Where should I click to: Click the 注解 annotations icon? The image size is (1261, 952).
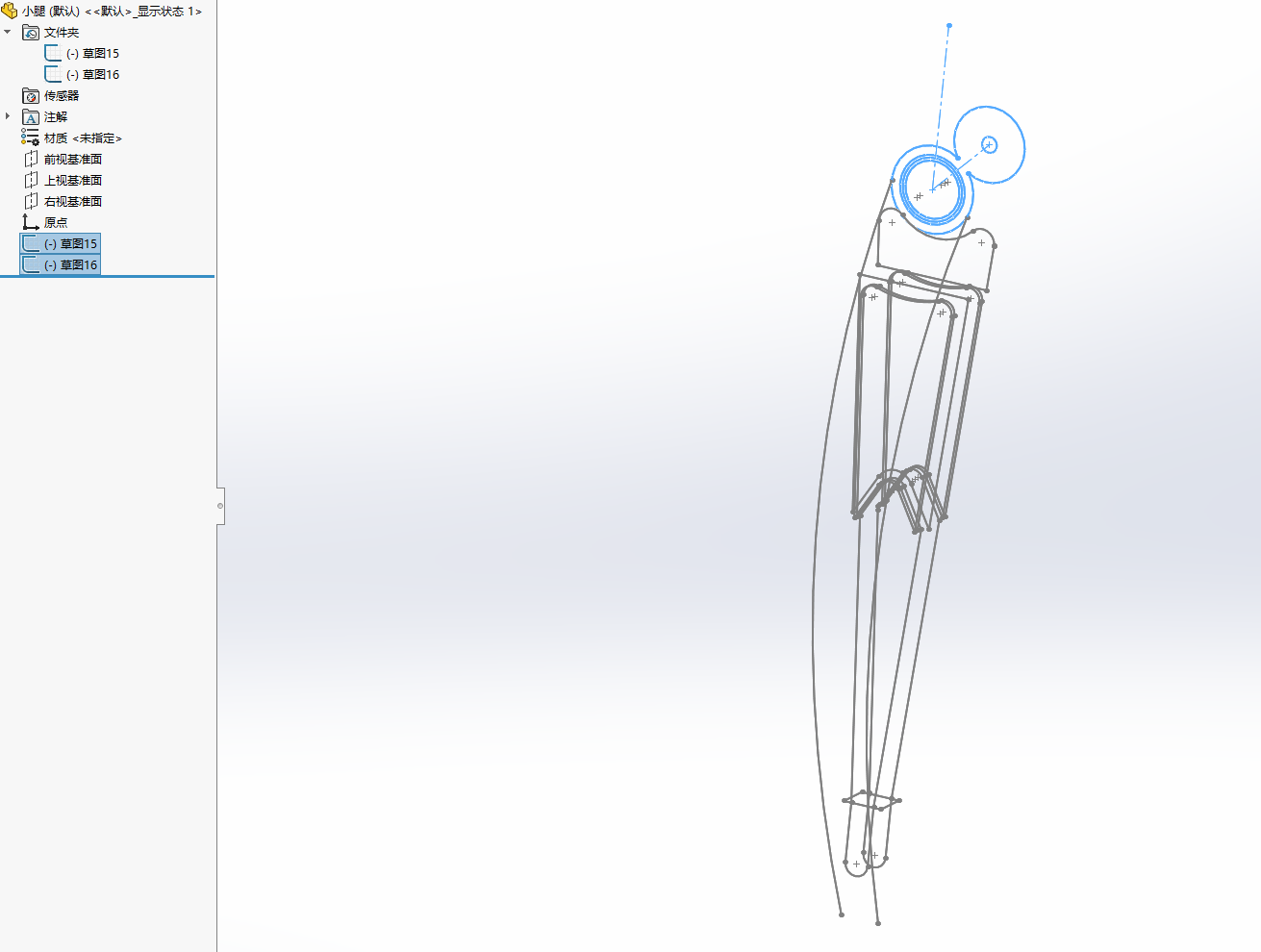pos(31,117)
